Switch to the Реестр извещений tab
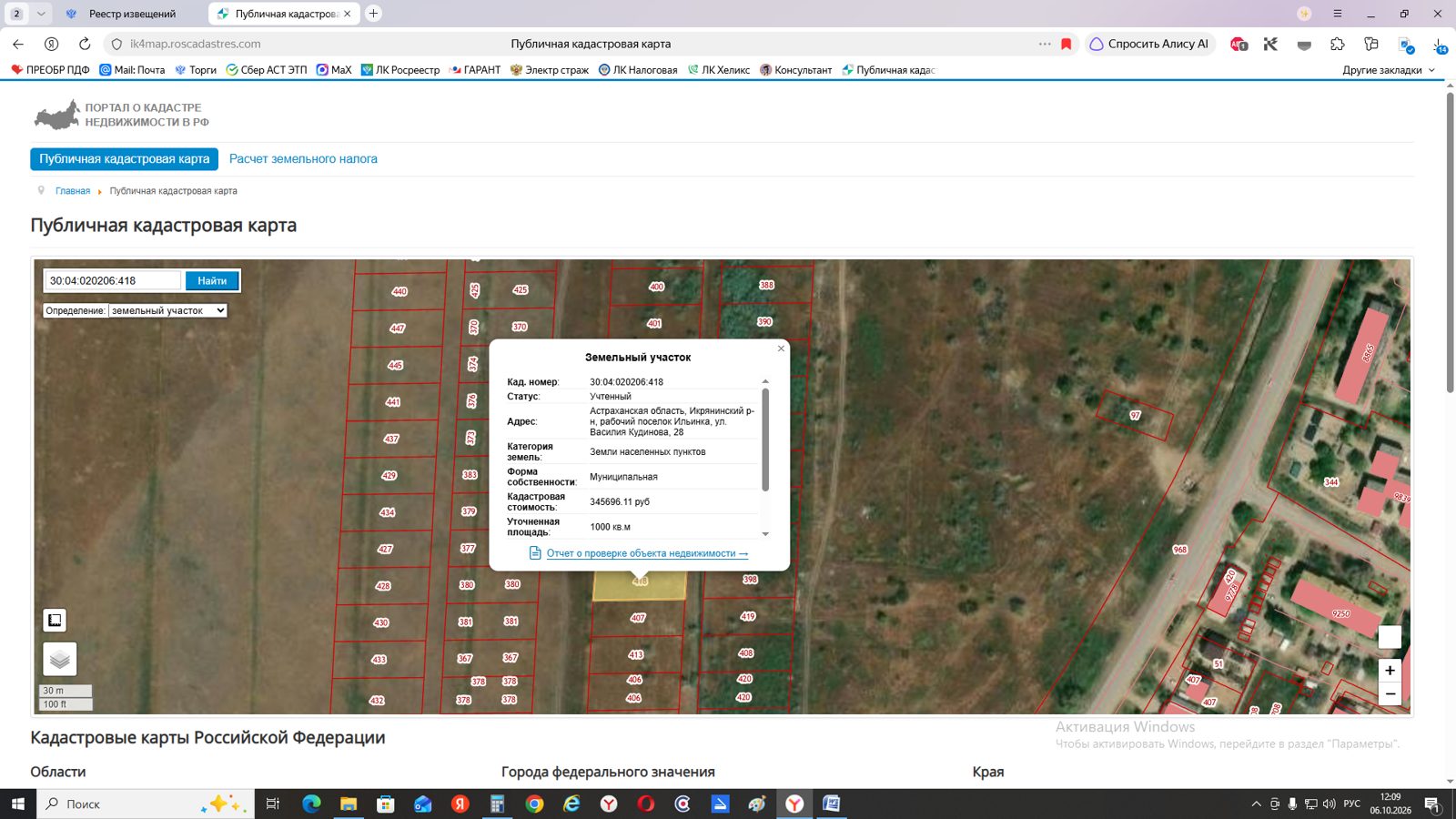 coord(132,14)
